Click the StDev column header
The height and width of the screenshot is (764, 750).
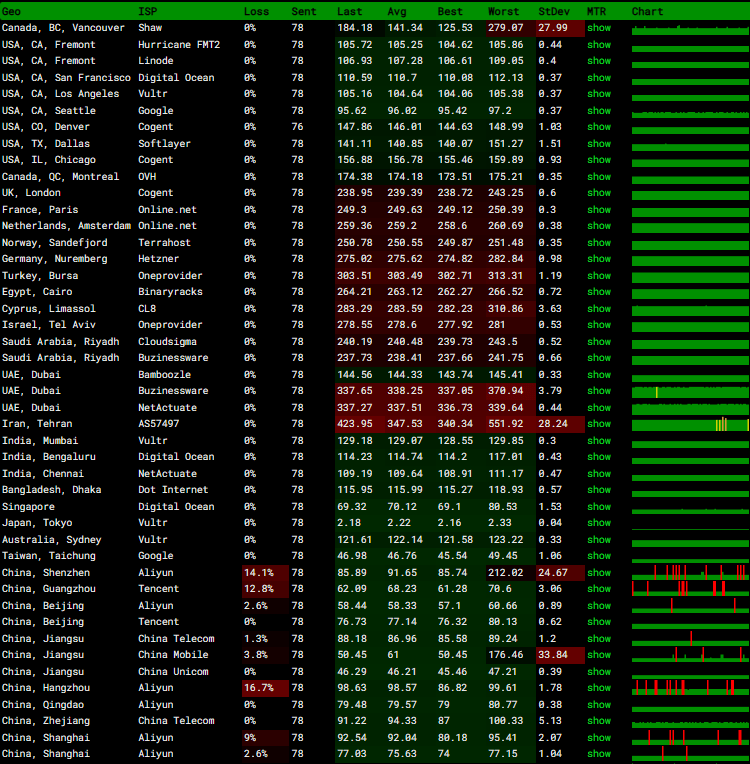554,11
